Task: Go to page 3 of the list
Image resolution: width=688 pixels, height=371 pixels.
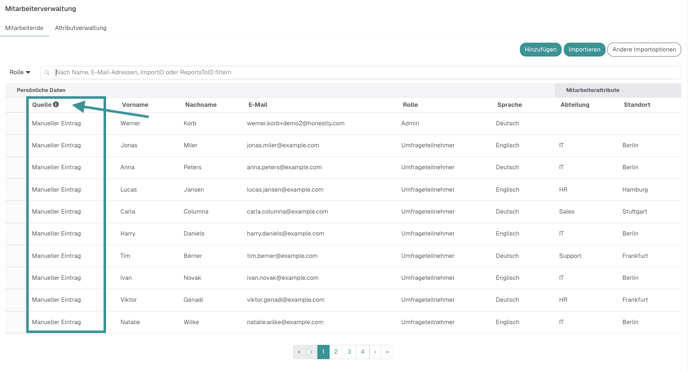Action: tap(349, 352)
